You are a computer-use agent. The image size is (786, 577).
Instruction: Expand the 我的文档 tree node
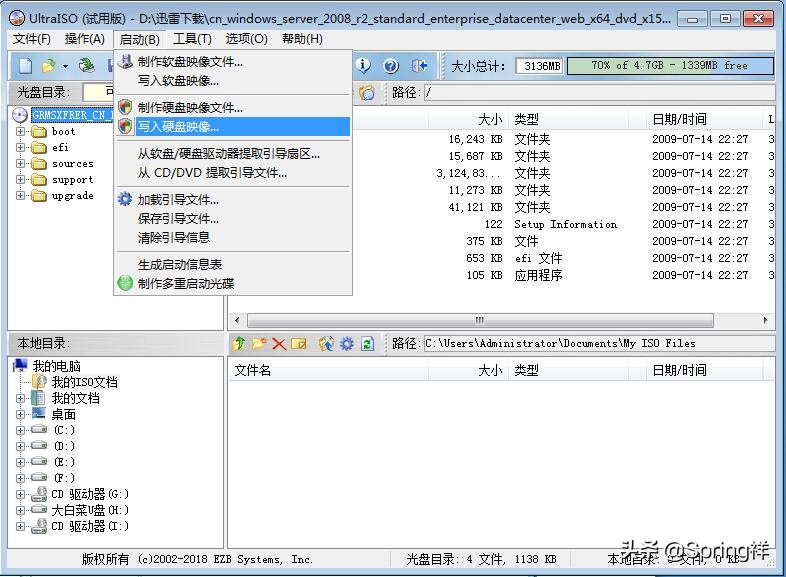21,399
